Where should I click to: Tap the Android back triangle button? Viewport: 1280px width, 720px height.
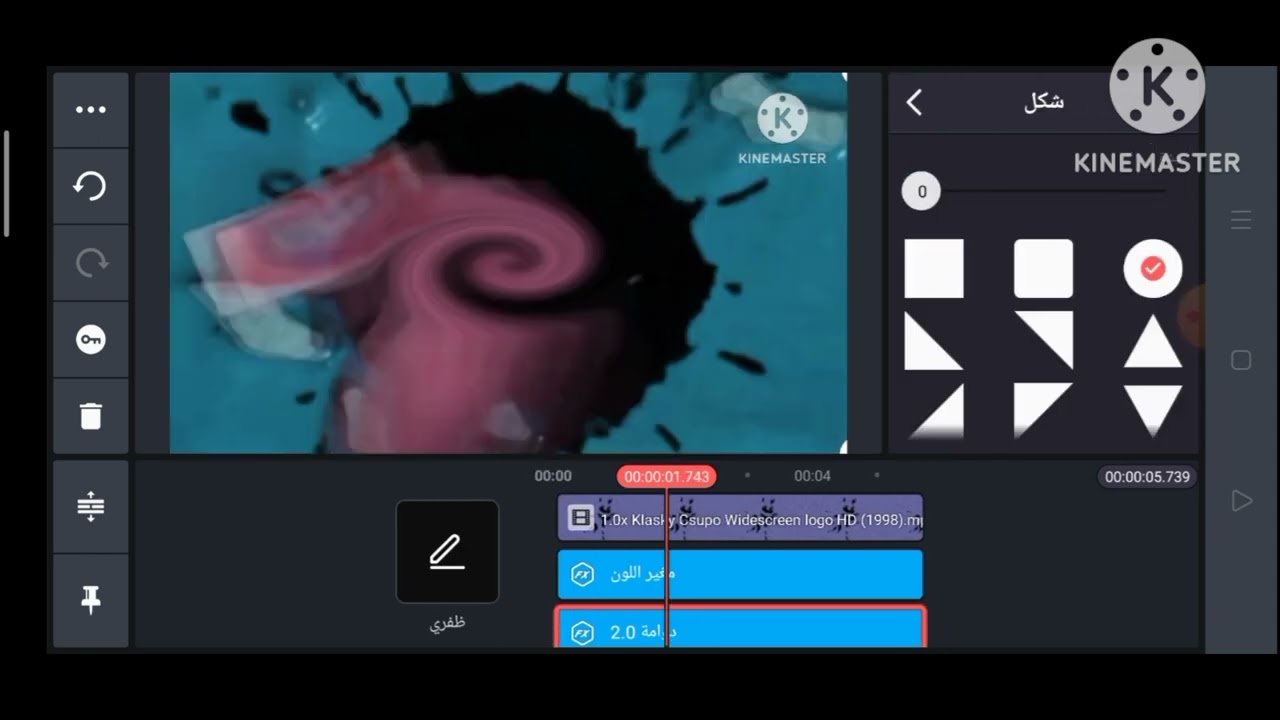pyautogui.click(x=1241, y=500)
